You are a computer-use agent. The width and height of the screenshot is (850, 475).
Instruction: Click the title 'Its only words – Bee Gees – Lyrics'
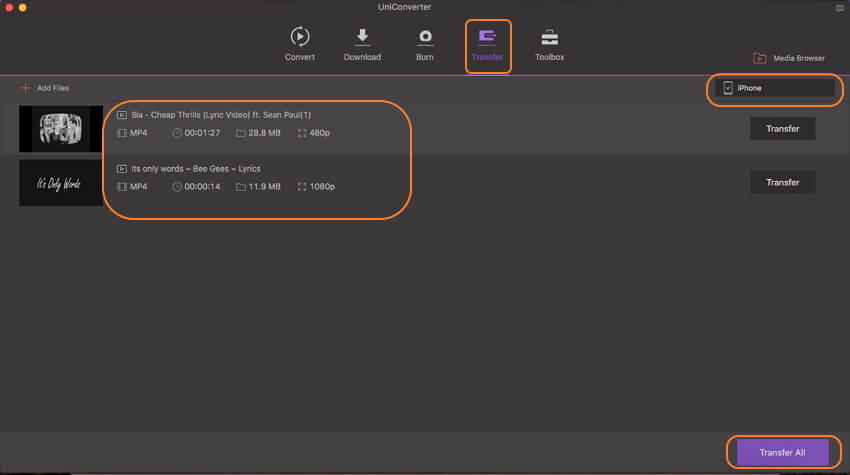pyautogui.click(x=196, y=169)
